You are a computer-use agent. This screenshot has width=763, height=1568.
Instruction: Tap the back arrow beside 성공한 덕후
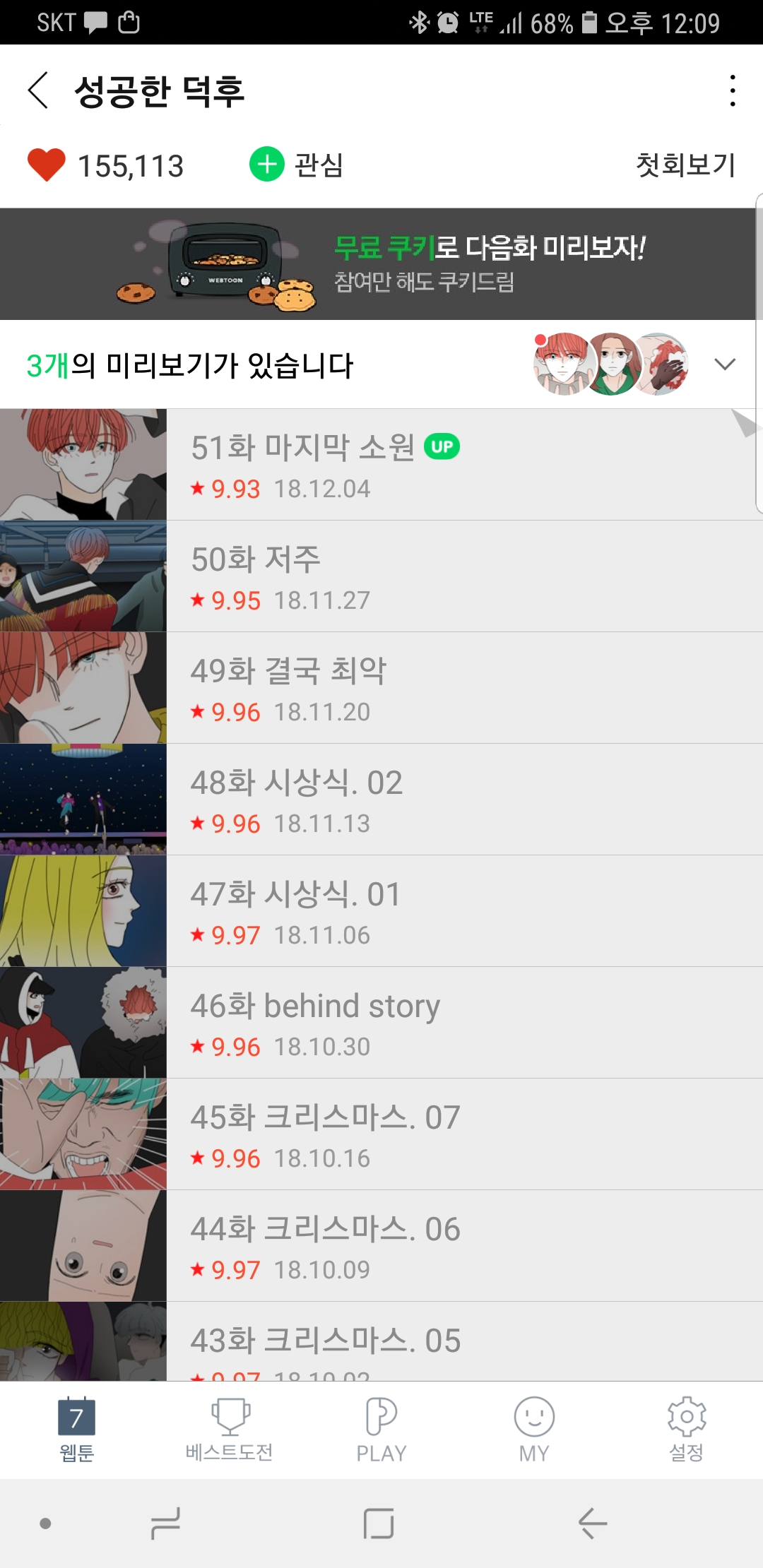(38, 90)
